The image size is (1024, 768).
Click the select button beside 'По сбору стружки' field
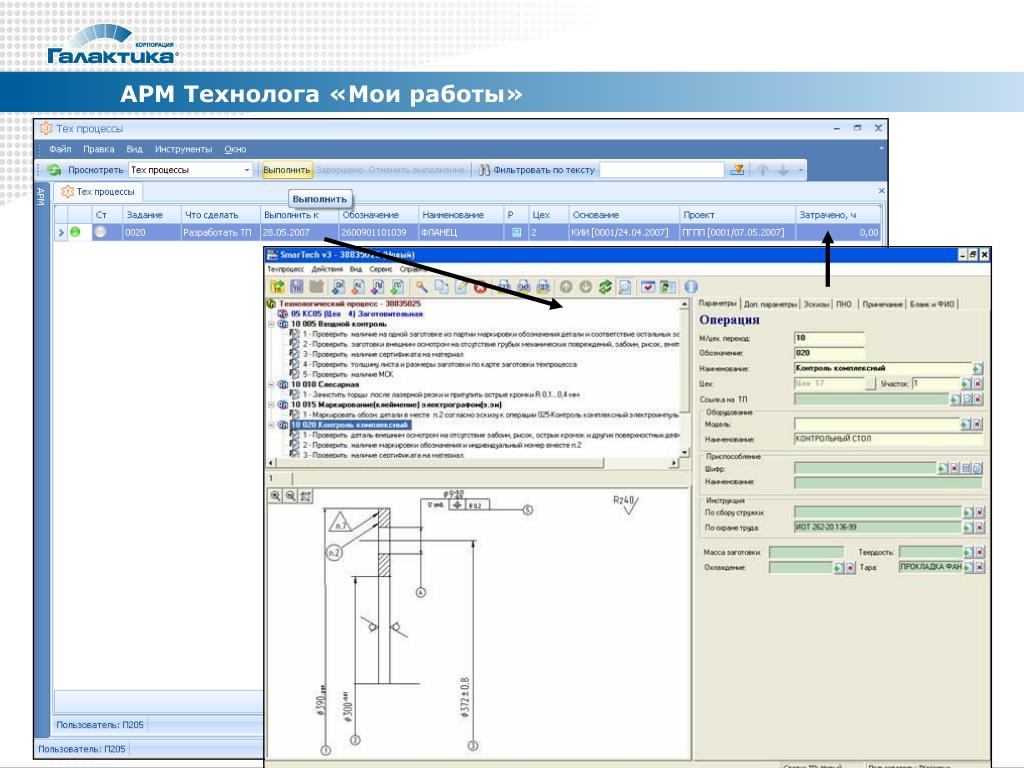coord(968,513)
